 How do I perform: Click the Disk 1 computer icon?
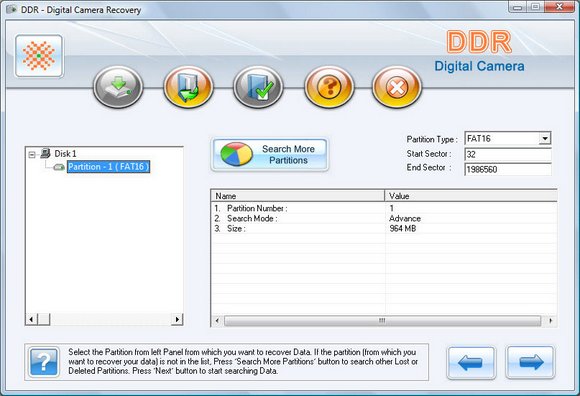(45, 153)
